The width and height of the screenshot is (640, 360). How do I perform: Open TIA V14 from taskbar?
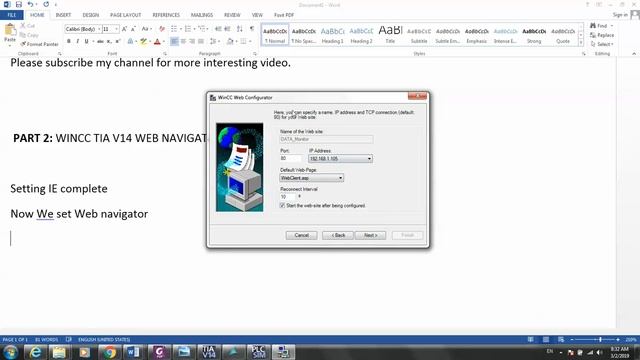click(209, 352)
